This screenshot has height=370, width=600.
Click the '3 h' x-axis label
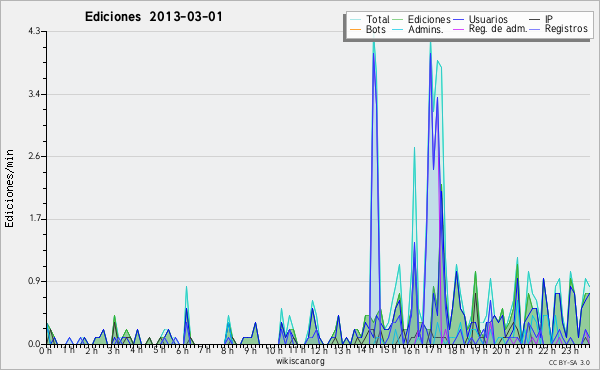[113, 351]
